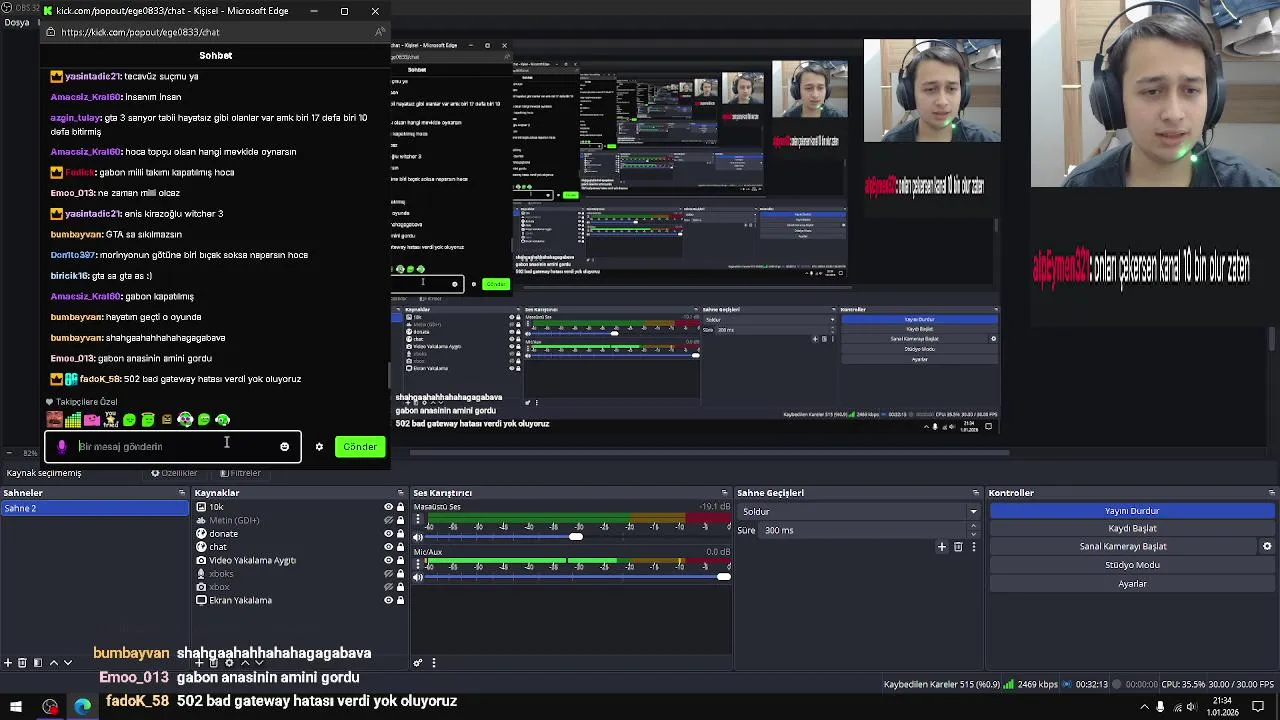
Task: Open virtual camera settings gear
Action: (1267, 546)
